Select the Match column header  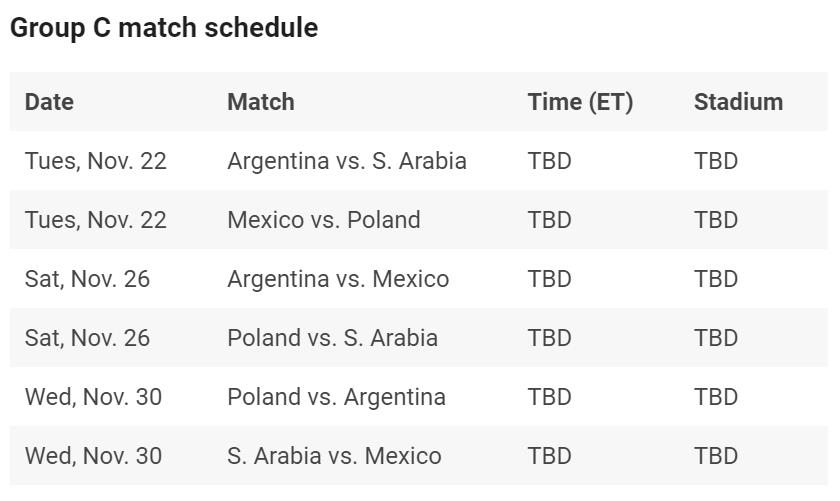pyautogui.click(x=261, y=102)
